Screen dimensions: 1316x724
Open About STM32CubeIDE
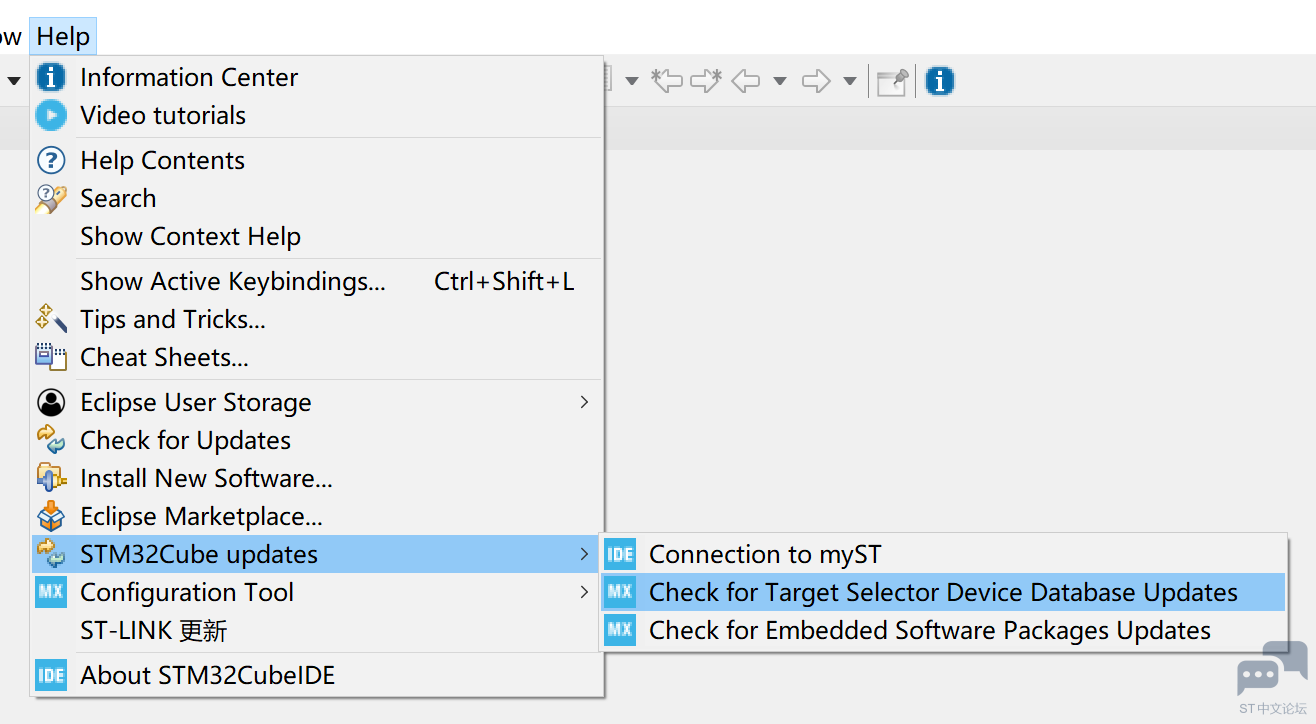pos(317,675)
